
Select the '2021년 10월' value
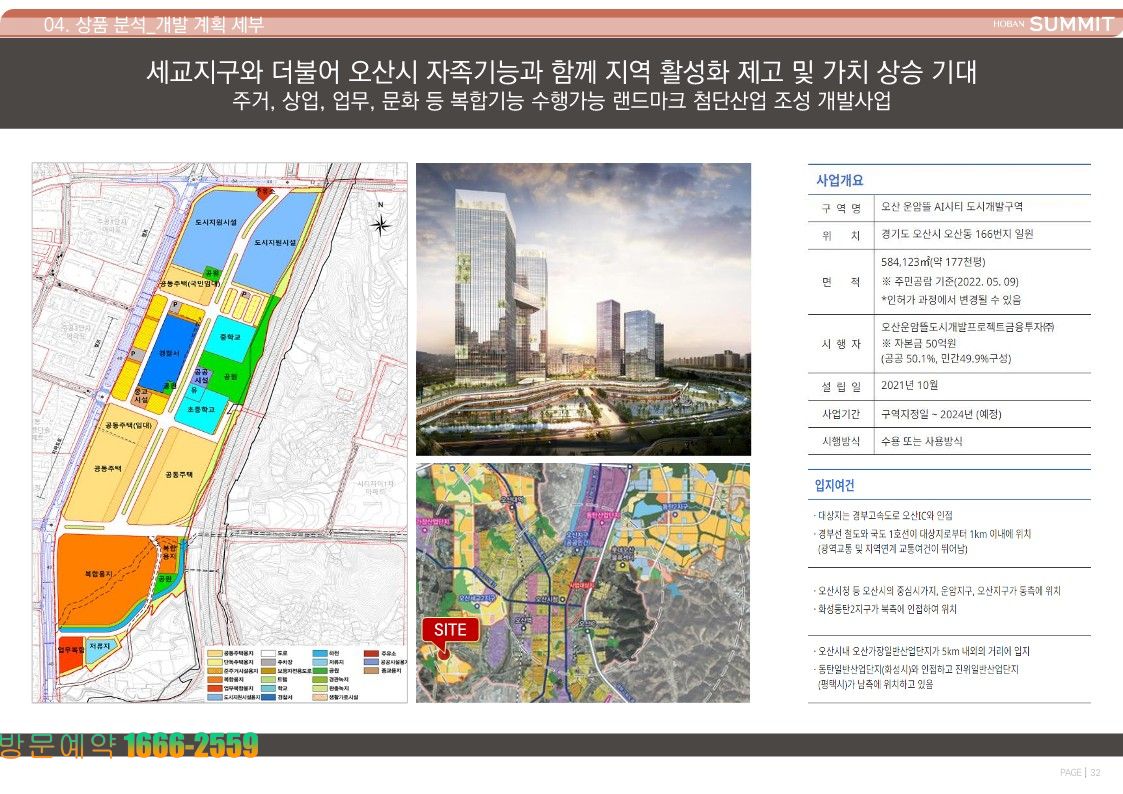910,385
